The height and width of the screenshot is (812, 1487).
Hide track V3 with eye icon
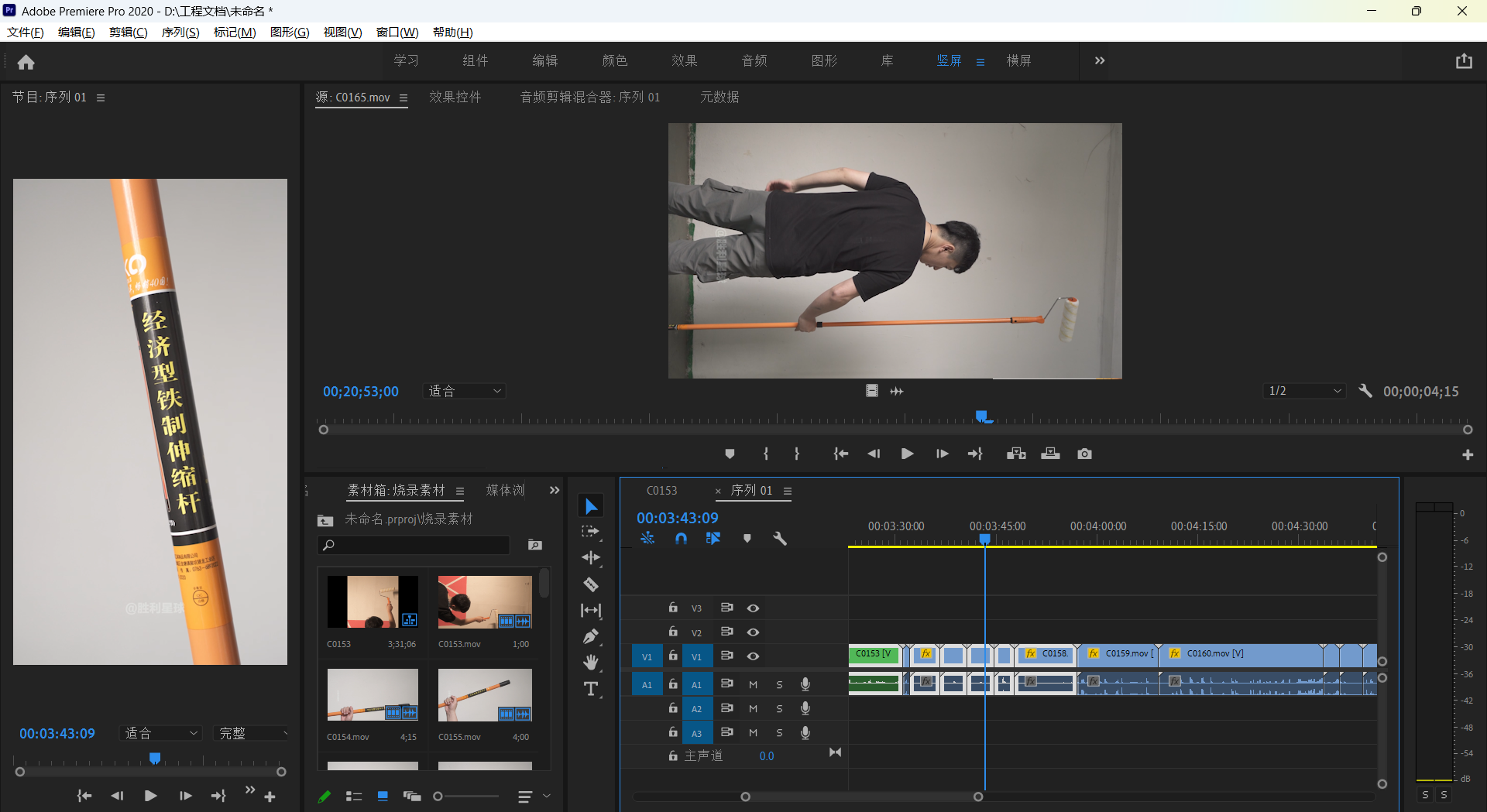pyautogui.click(x=753, y=608)
